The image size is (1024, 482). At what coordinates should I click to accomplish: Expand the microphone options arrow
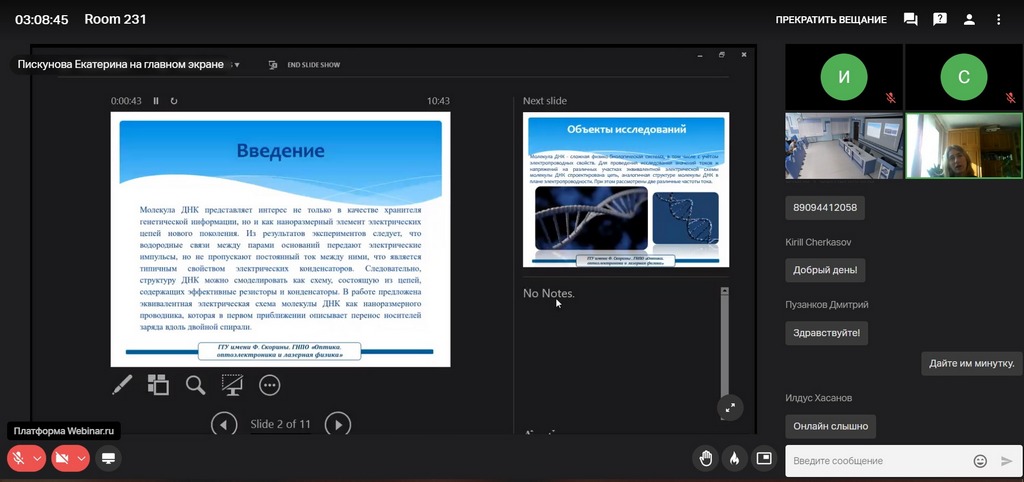point(37,458)
